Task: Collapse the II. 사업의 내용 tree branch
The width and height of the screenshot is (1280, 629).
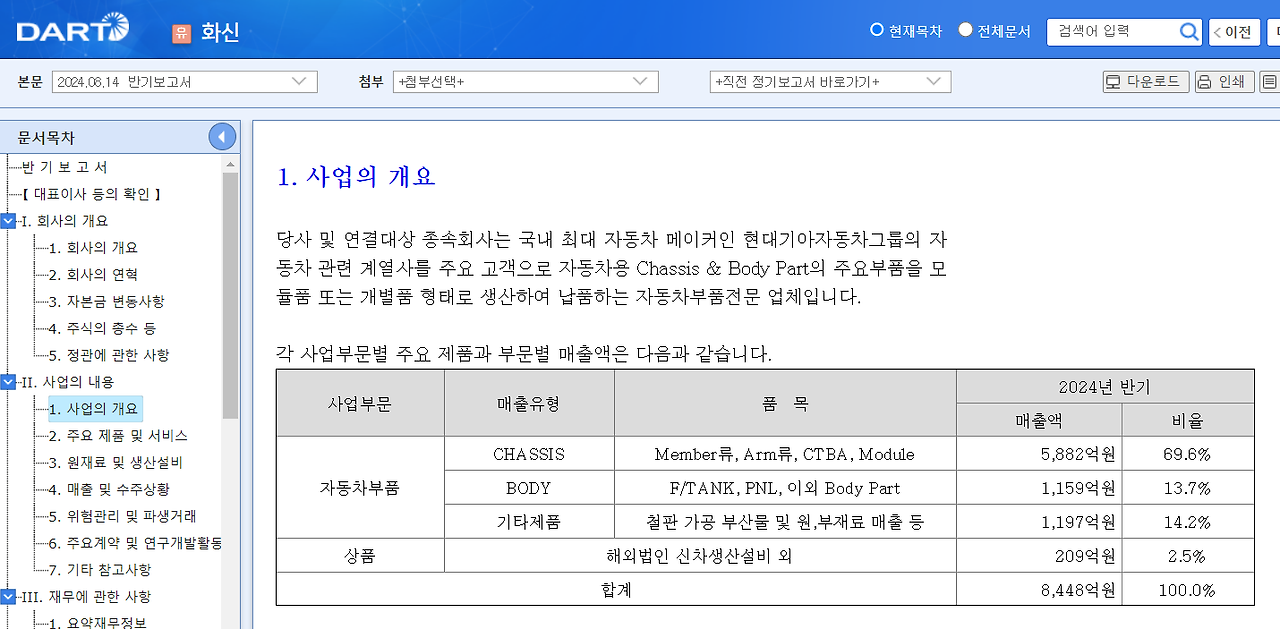Action: 9,381
